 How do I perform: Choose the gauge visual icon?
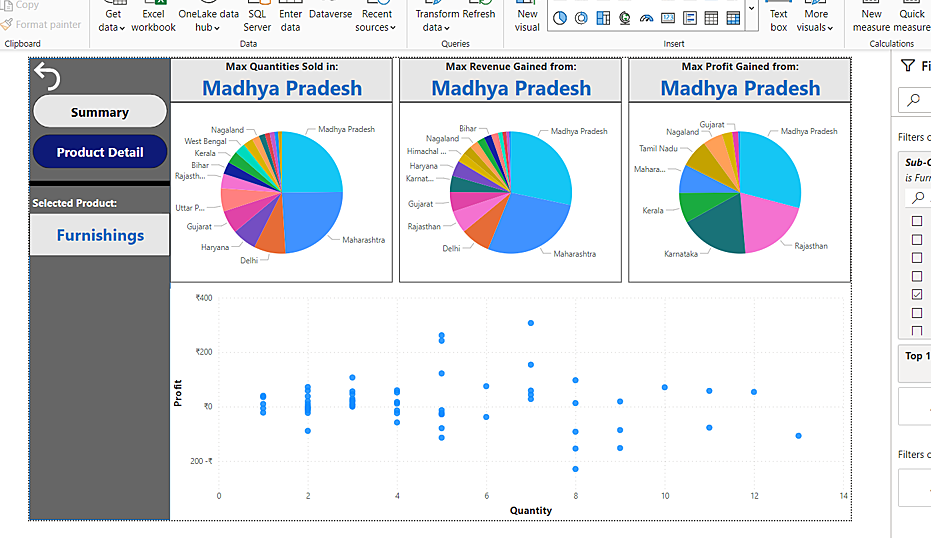coord(646,18)
